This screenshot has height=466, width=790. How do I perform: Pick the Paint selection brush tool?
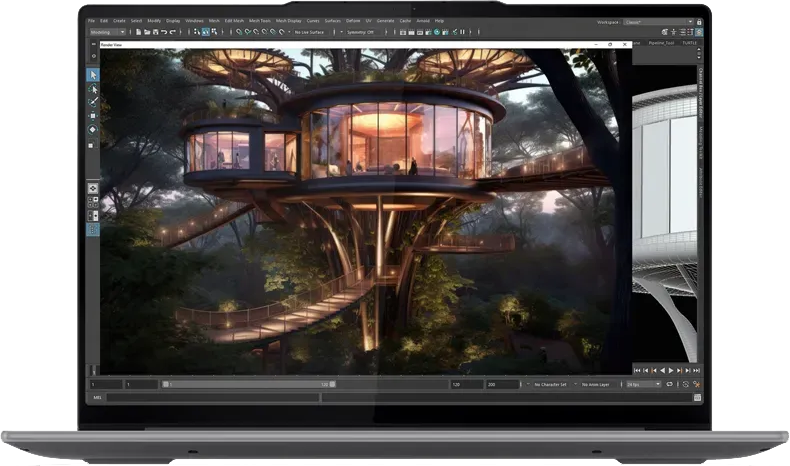tap(94, 101)
